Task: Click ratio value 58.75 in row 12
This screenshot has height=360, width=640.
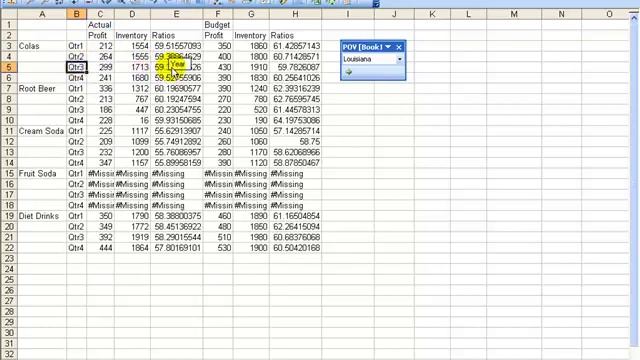Action: [x=295, y=142]
